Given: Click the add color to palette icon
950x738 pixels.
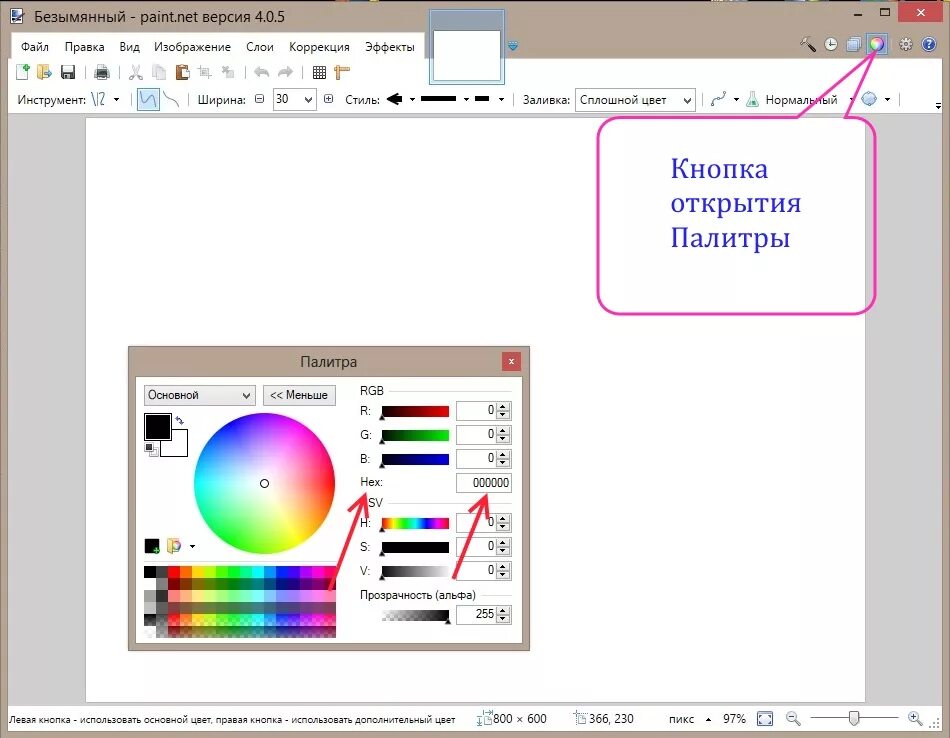Looking at the screenshot, I should [151, 546].
